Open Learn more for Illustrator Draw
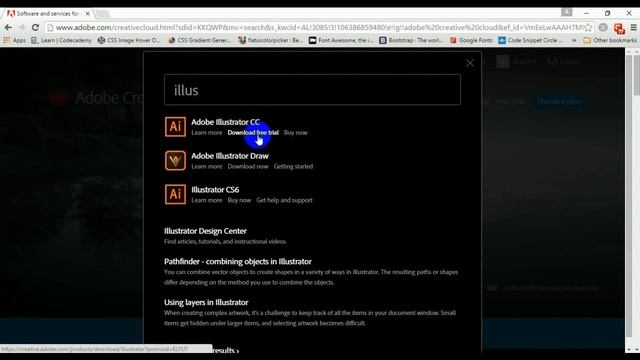 (x=207, y=167)
